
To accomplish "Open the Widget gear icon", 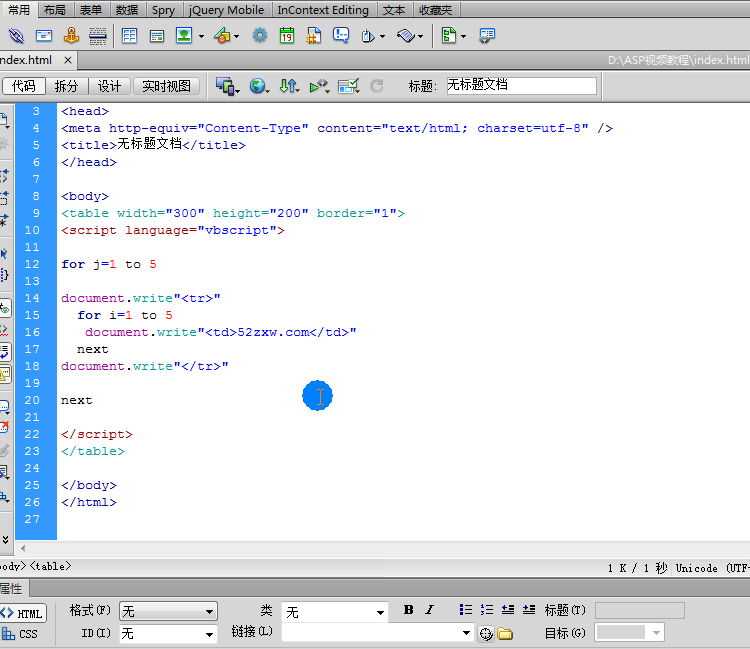I will point(260,35).
